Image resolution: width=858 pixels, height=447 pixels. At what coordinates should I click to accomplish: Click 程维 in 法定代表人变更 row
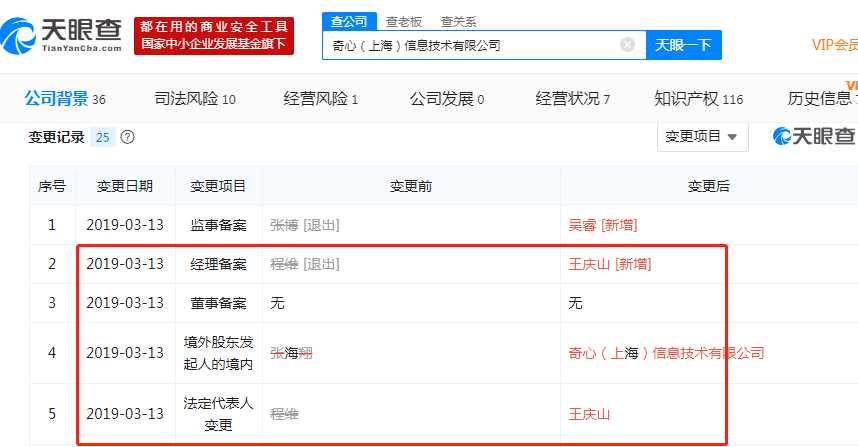(x=284, y=414)
